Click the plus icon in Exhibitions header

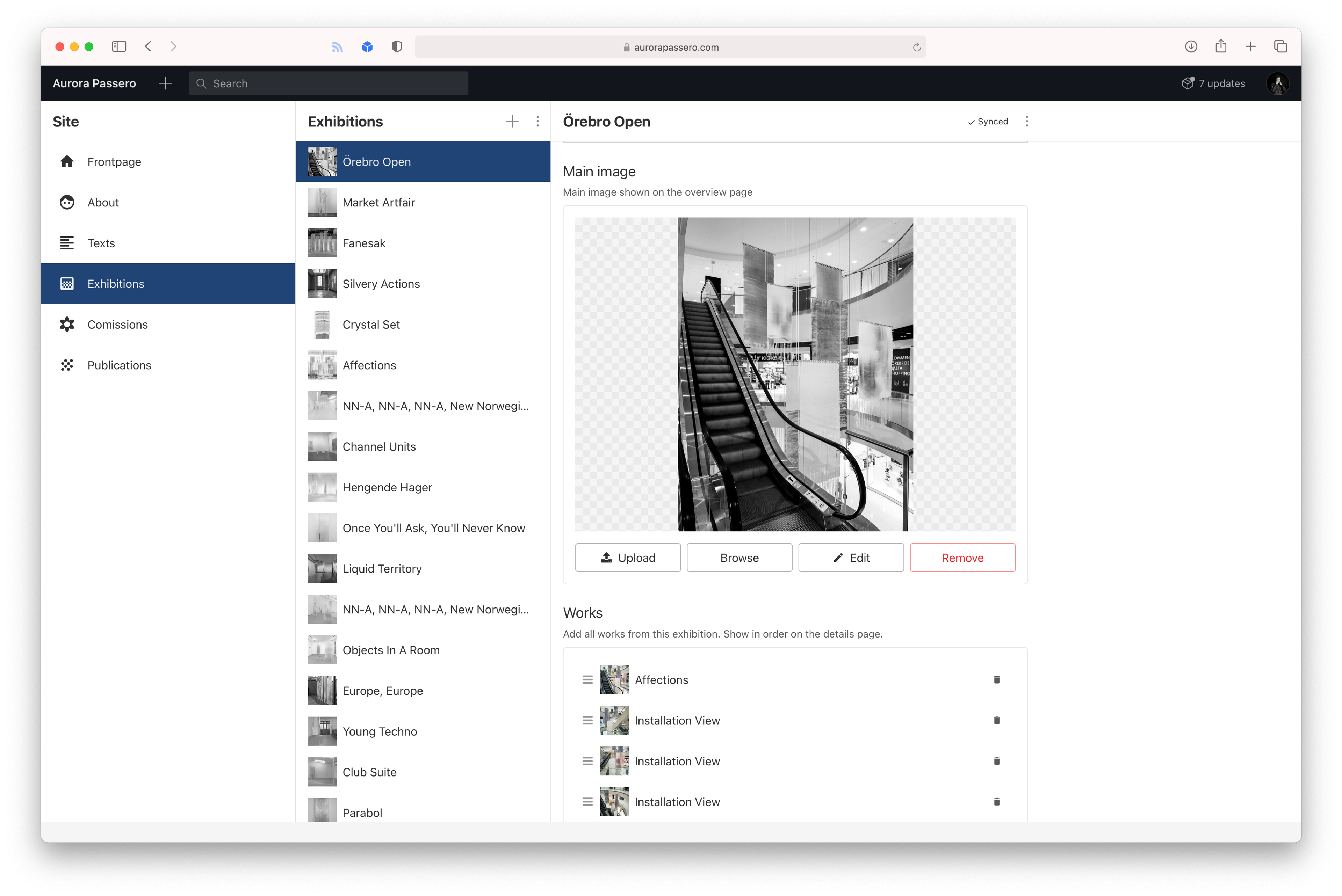512,121
